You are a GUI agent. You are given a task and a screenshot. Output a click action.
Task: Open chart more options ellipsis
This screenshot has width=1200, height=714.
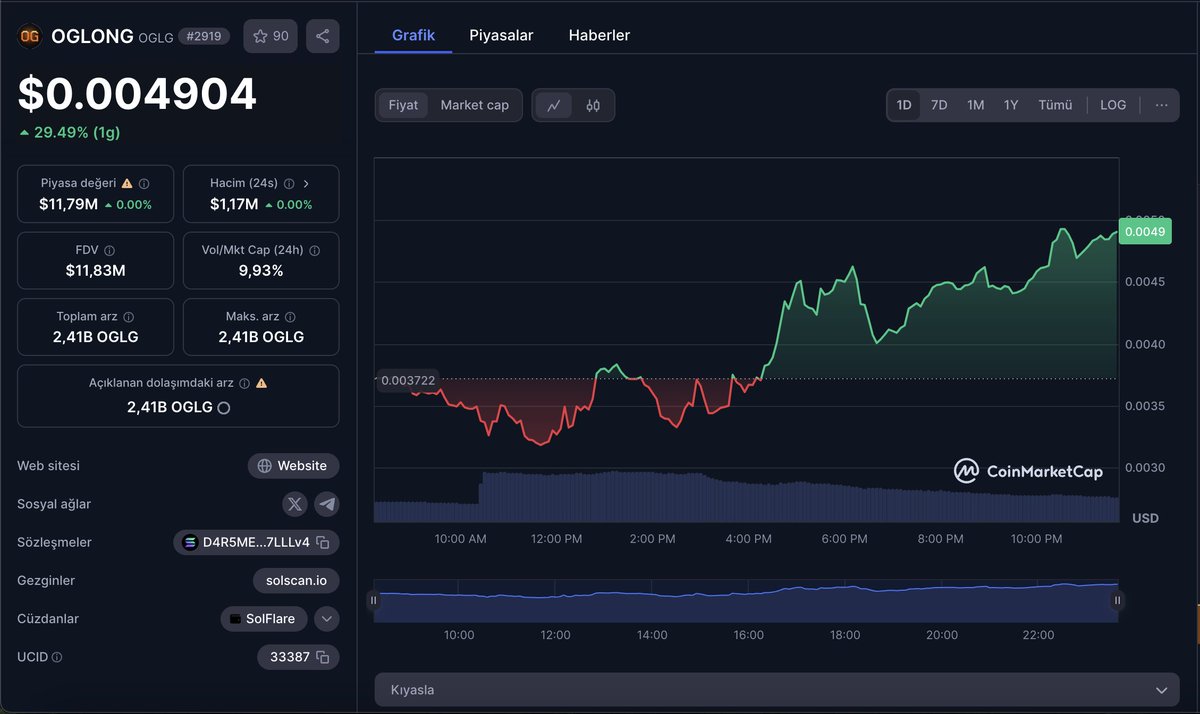tap(1161, 105)
